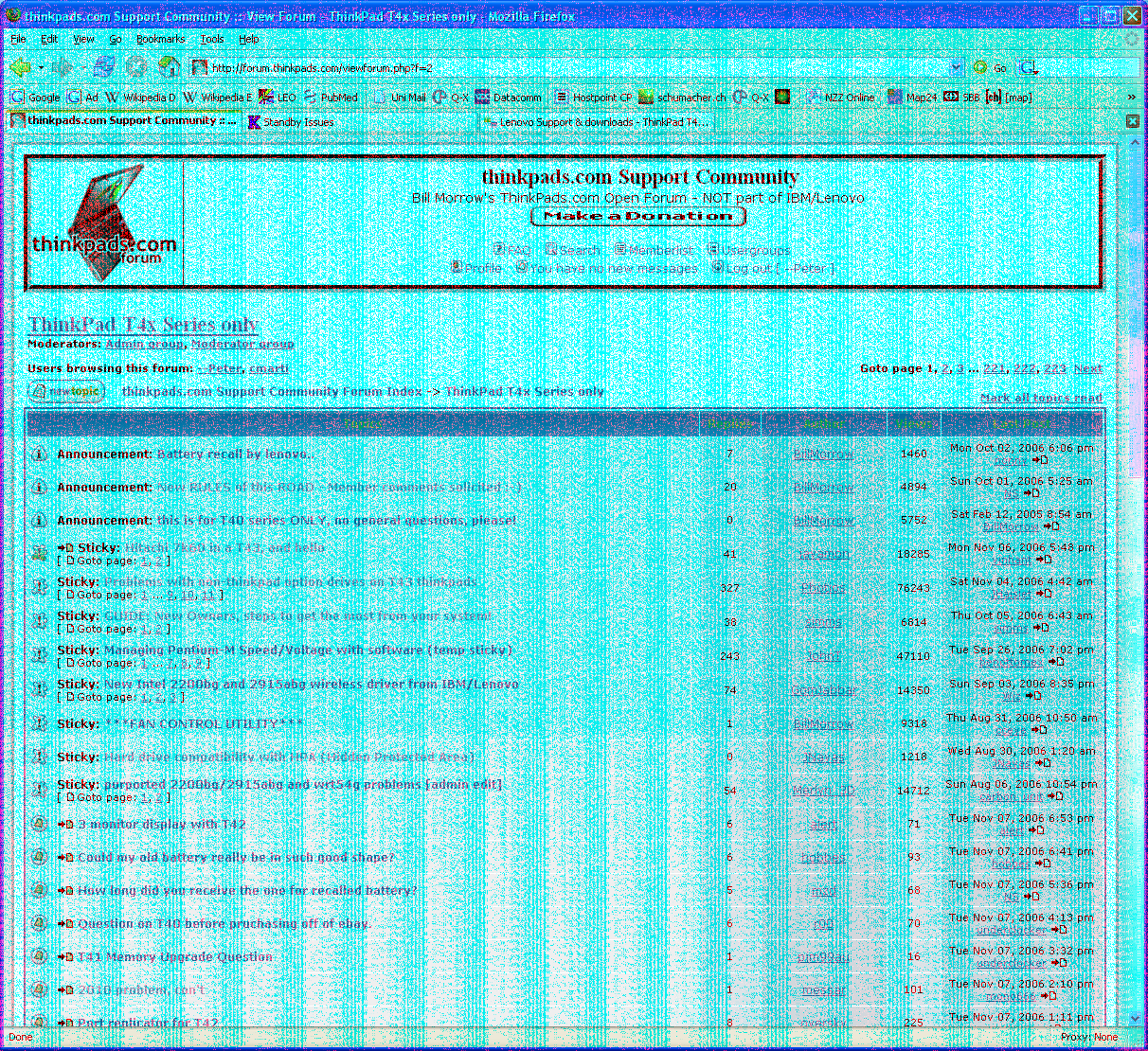Switch to the Standby Issues tab
The width and height of the screenshot is (1148, 1051).
tap(297, 122)
